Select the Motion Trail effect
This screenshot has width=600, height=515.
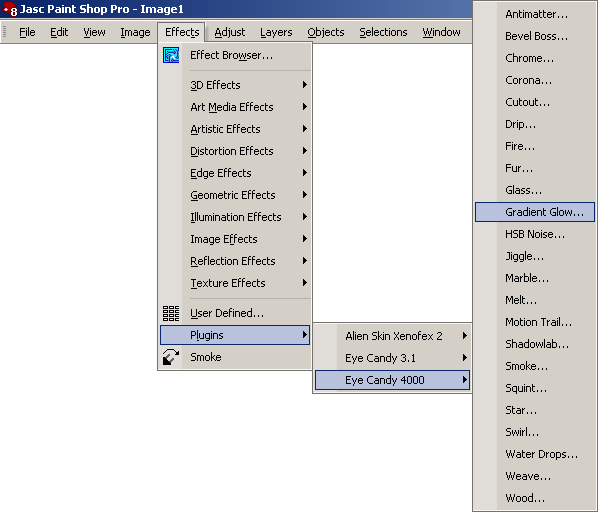click(538, 322)
